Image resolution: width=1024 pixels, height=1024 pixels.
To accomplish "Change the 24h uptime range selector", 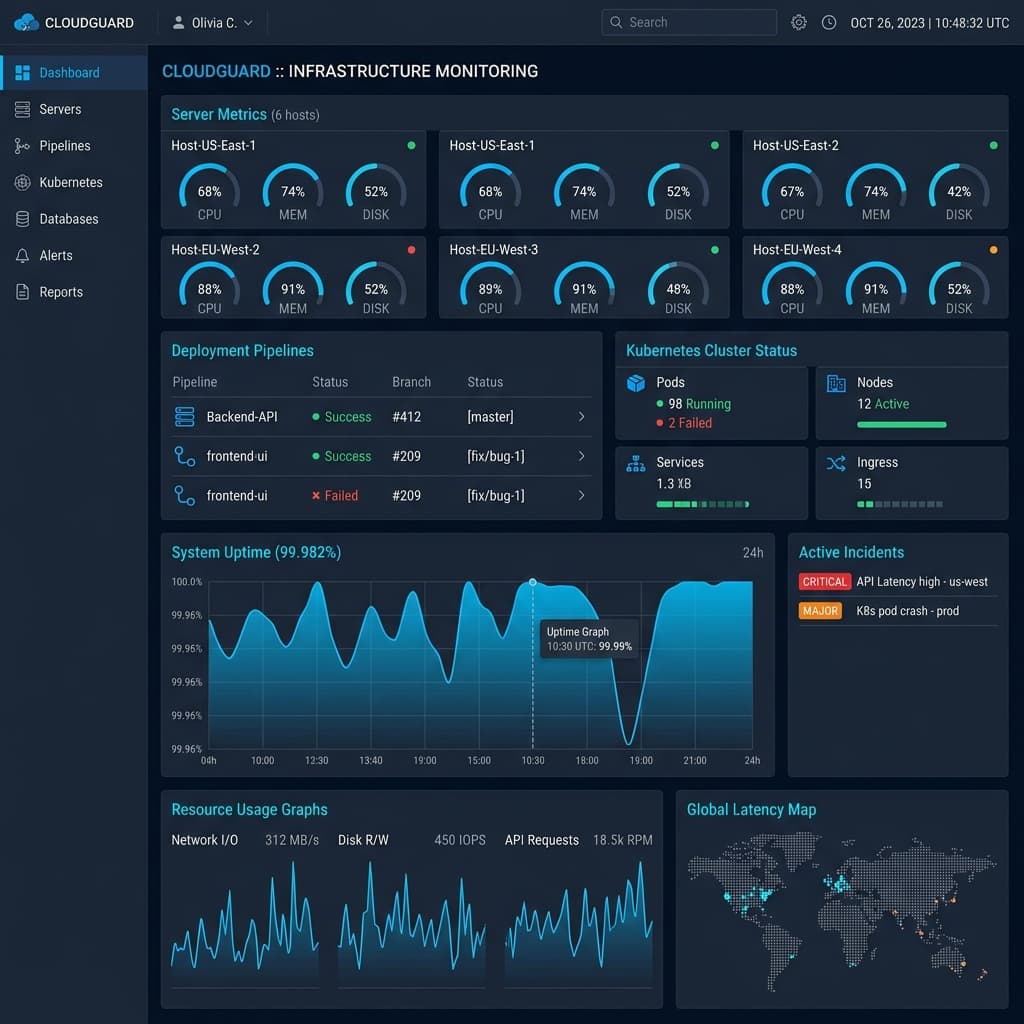I will (x=752, y=552).
